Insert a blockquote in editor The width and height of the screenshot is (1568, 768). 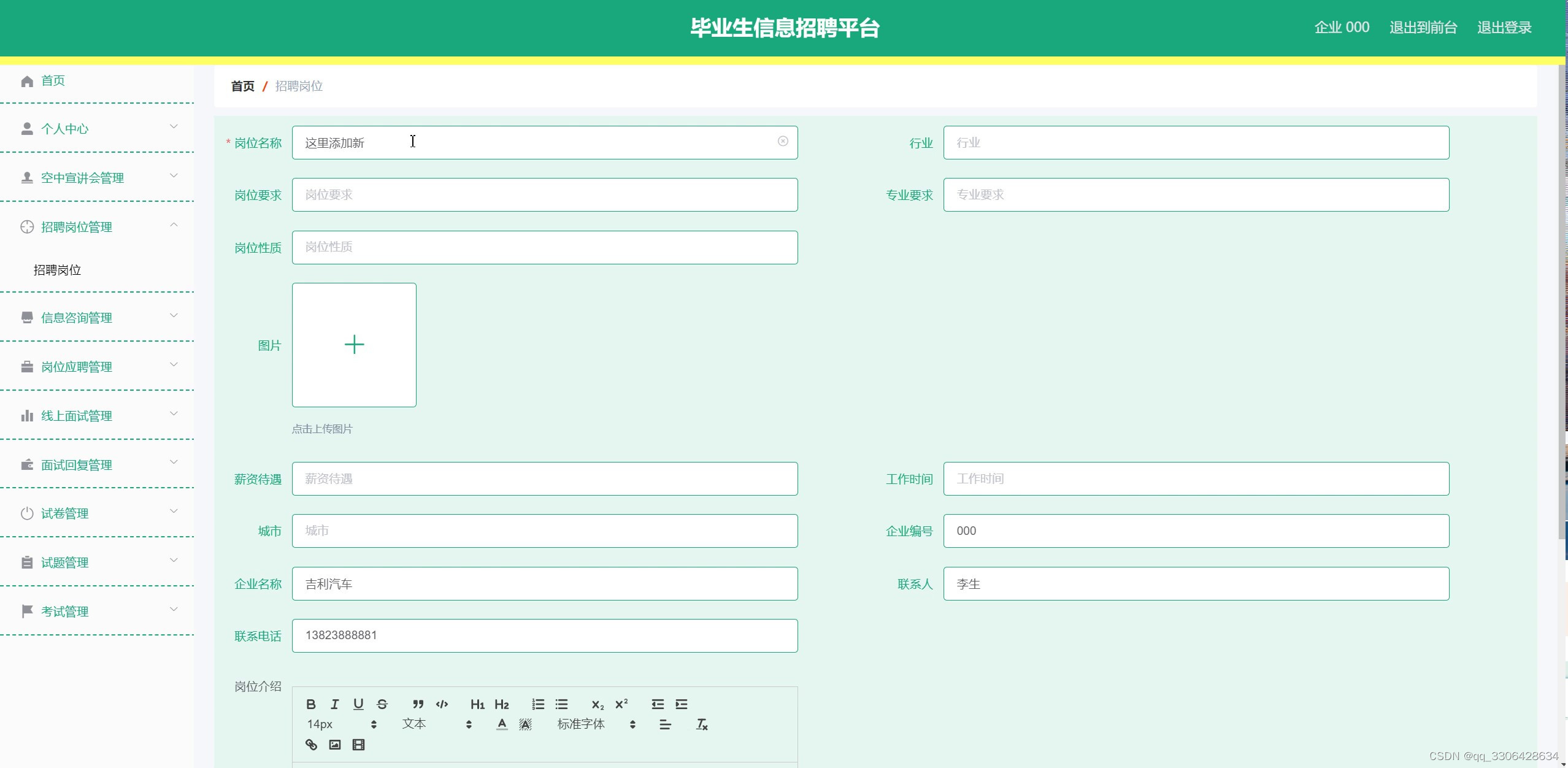click(x=418, y=704)
